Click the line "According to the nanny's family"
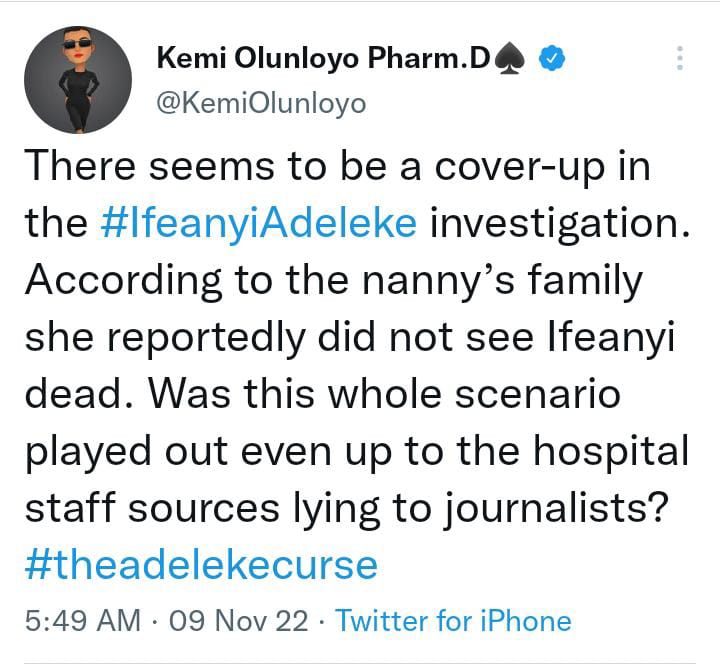Screen dimensions: 720x670 click(x=332, y=280)
